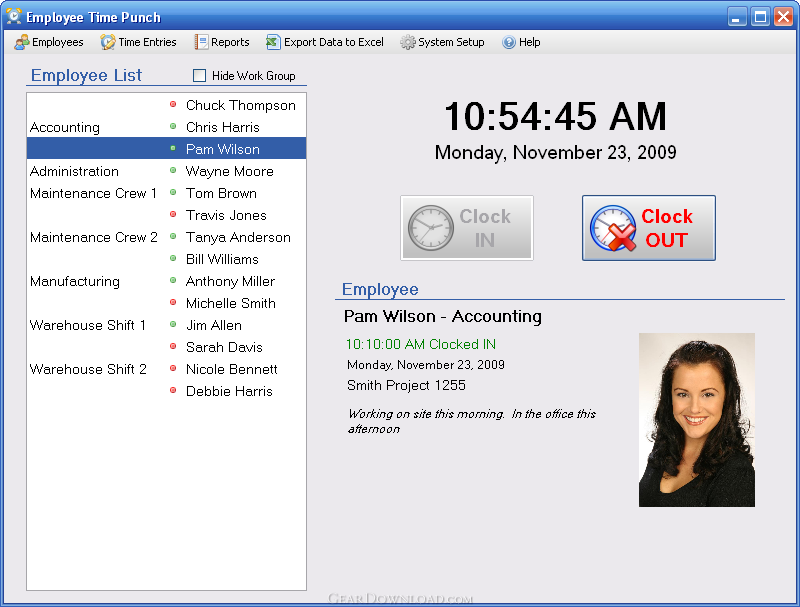Click the red status dot beside Michelle Smith
This screenshot has height=607, width=800.
pos(173,302)
